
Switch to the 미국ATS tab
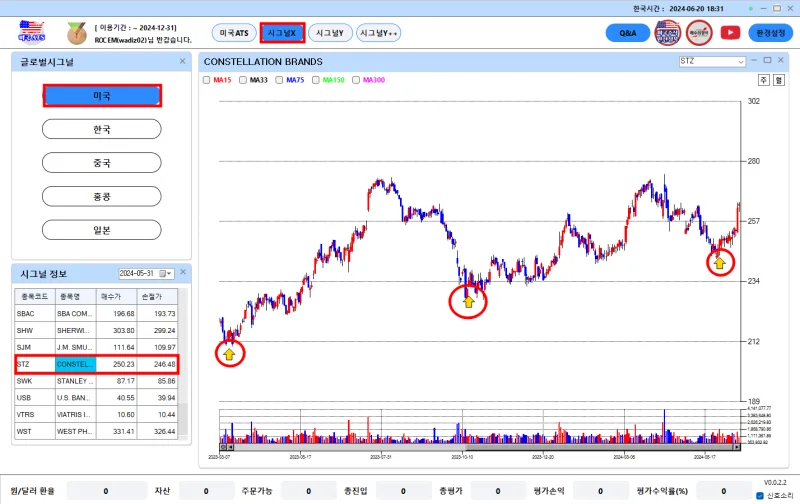(234, 33)
